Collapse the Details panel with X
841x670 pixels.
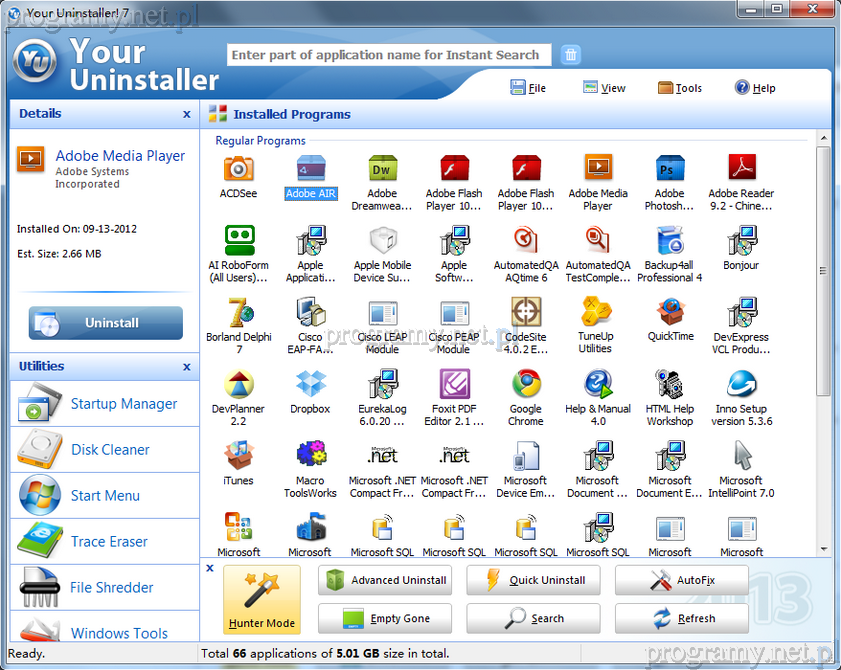tap(187, 114)
